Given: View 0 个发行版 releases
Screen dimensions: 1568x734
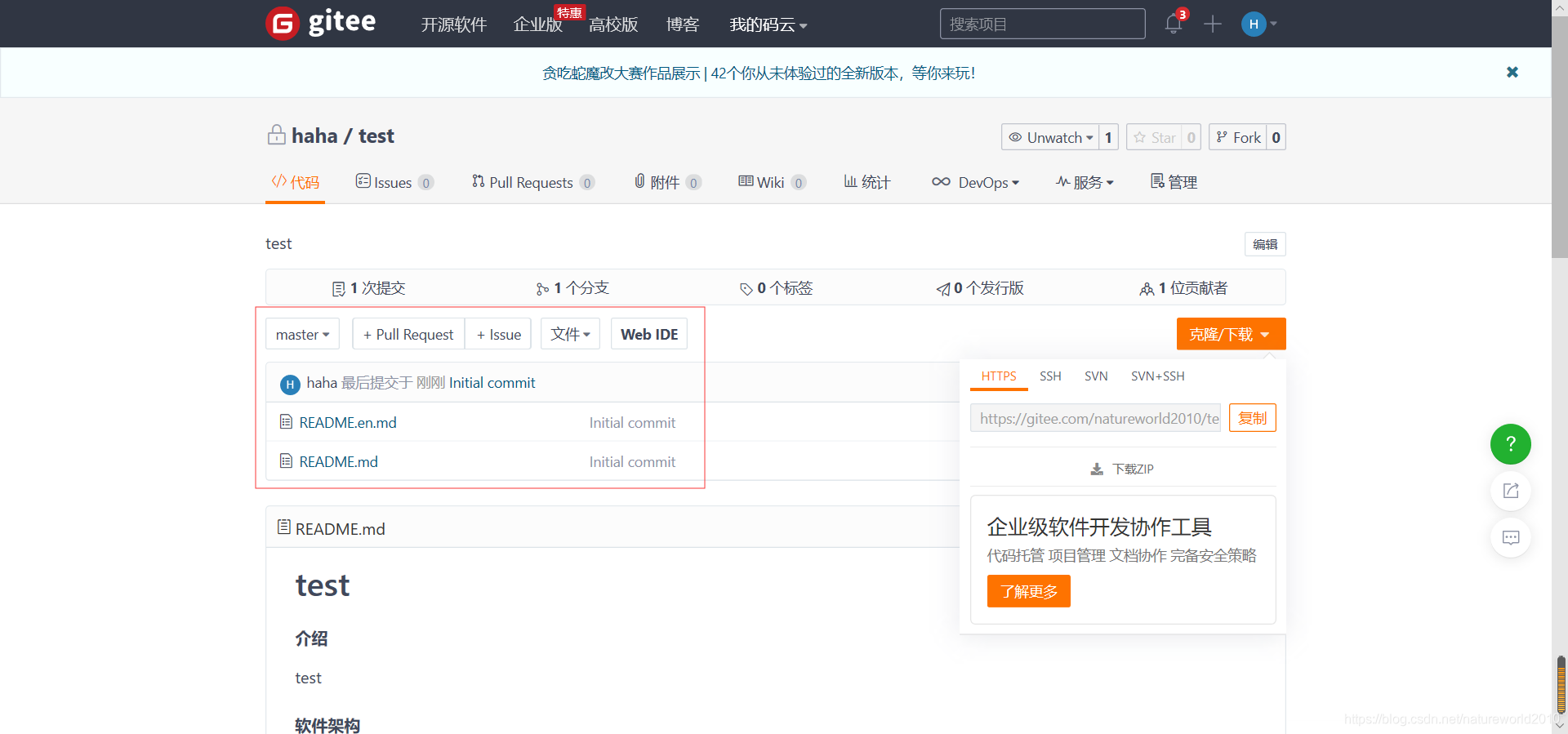Looking at the screenshot, I should (980, 288).
